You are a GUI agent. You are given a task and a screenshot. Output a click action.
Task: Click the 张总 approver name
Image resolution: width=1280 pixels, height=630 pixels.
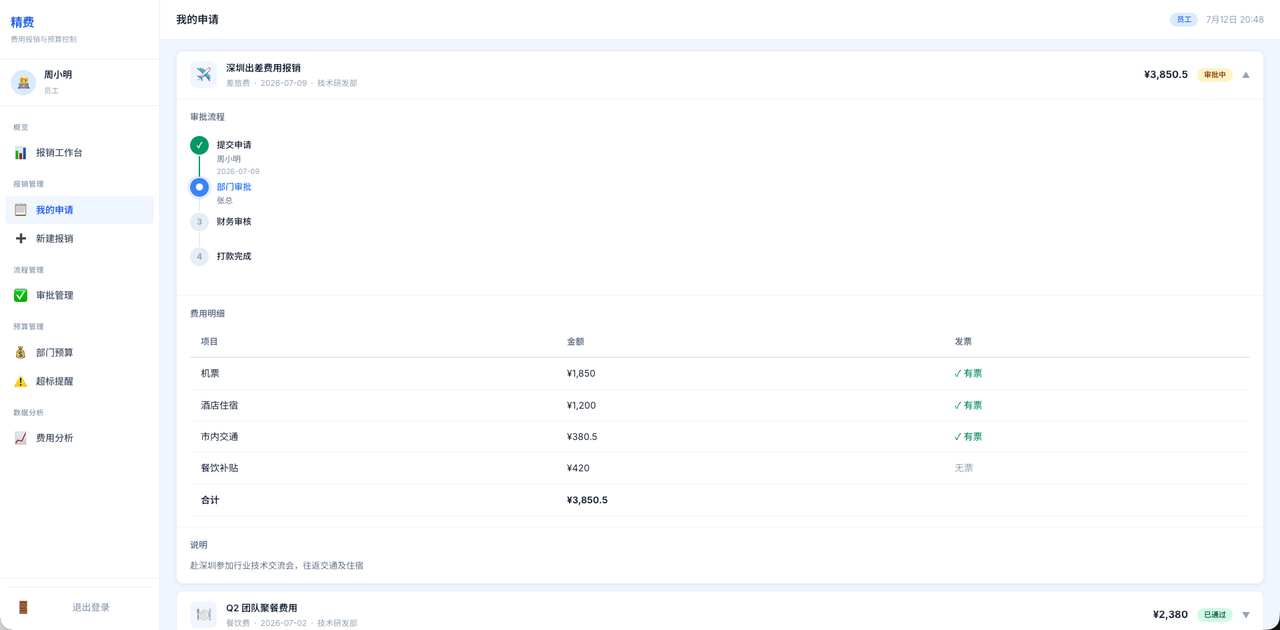[x=225, y=201]
